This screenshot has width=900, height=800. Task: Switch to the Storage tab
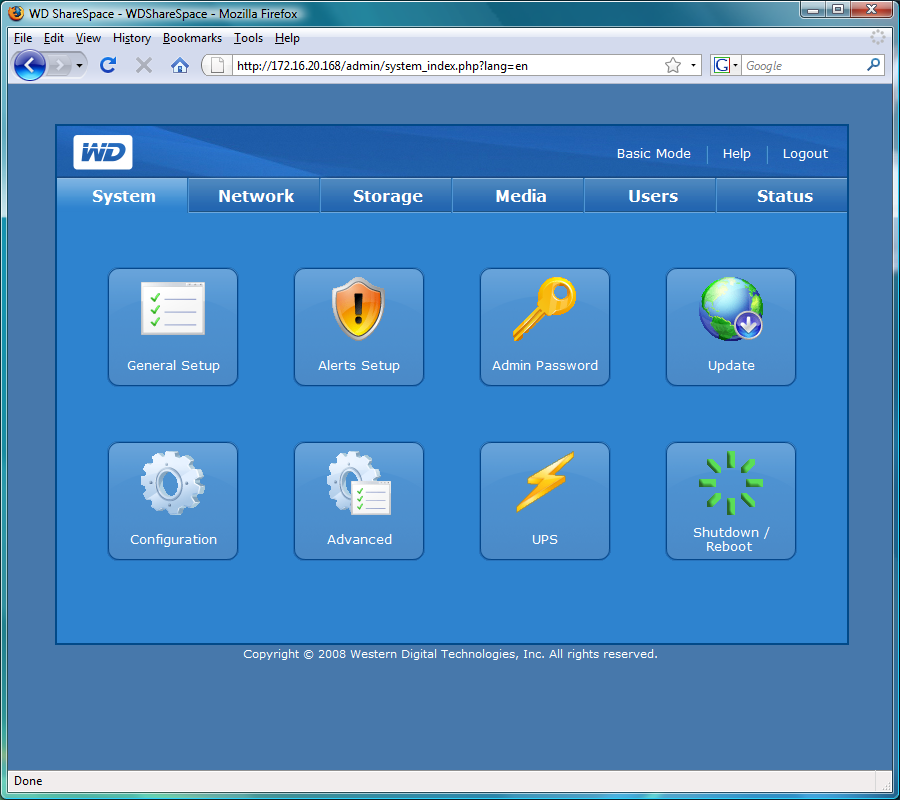click(387, 196)
